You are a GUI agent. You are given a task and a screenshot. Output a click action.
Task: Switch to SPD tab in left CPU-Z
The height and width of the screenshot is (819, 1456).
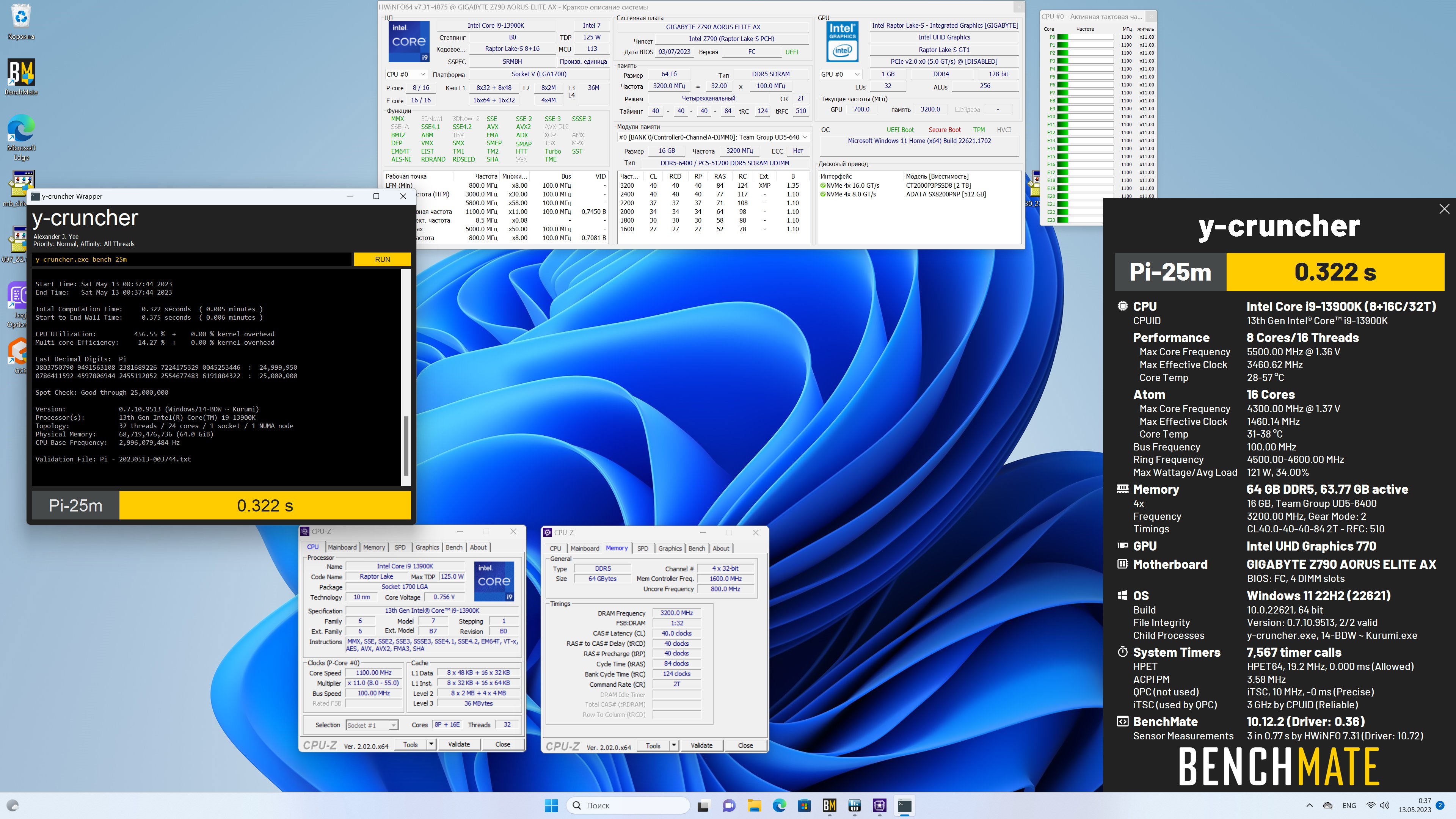click(400, 547)
